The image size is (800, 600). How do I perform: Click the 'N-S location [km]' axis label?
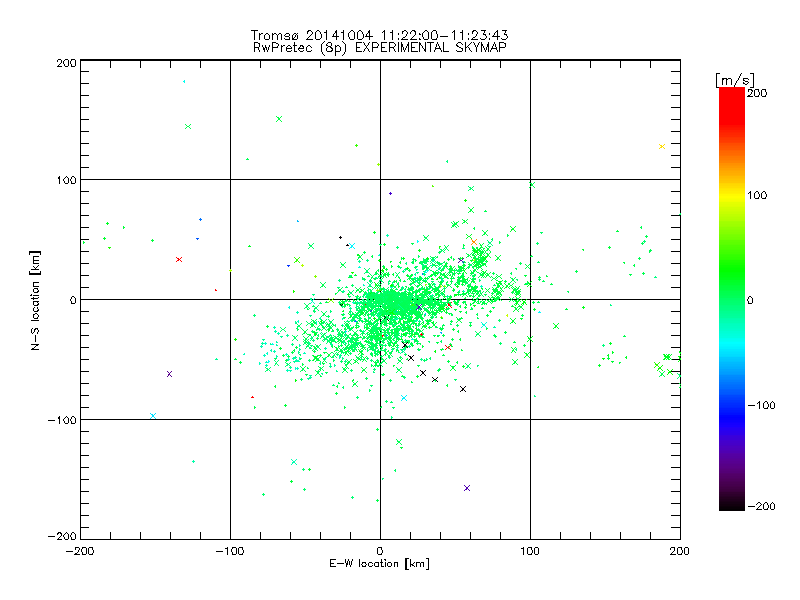[35, 300]
